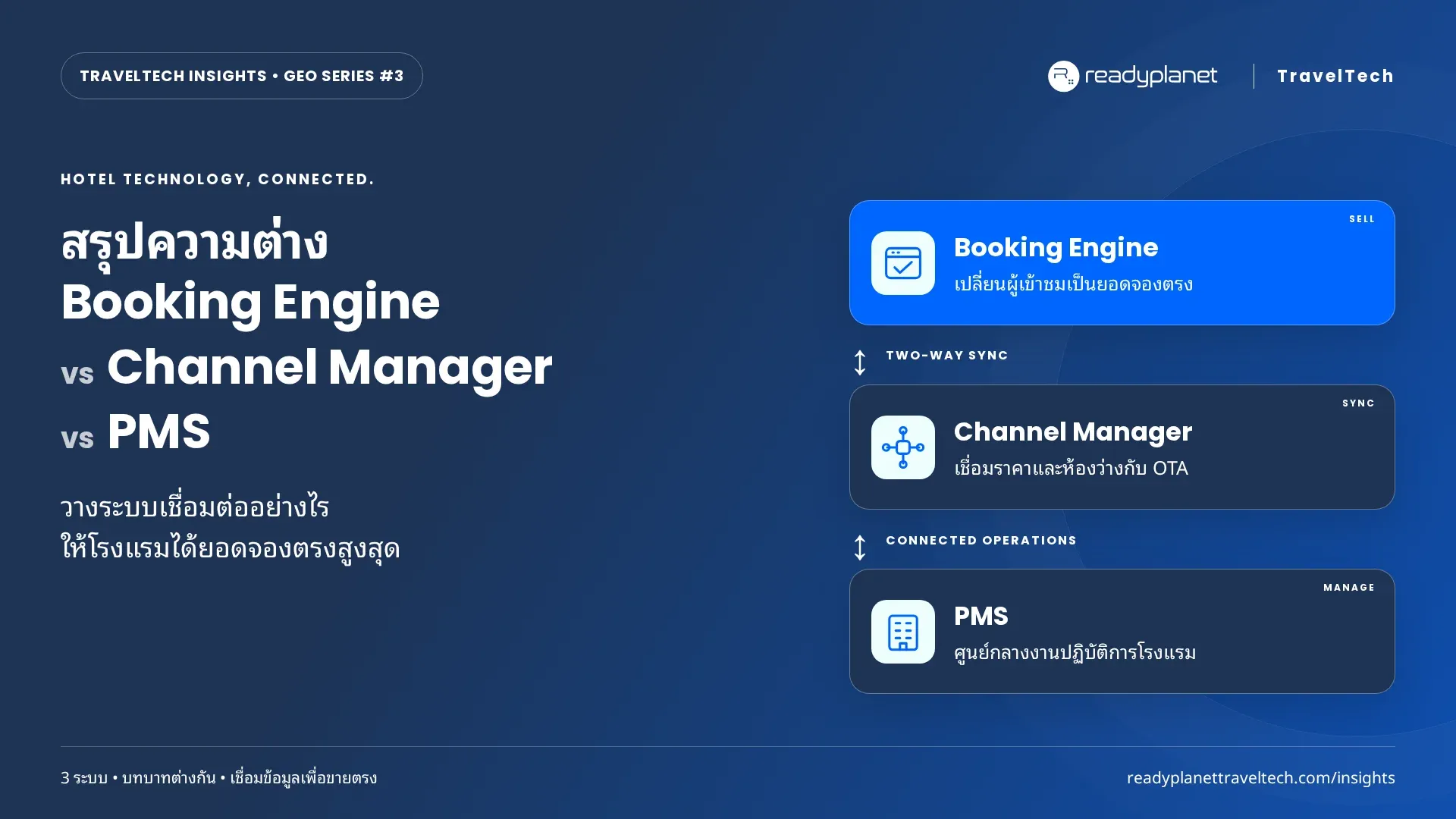
Task: Click the SYNC label on the card
Action: click(1358, 403)
